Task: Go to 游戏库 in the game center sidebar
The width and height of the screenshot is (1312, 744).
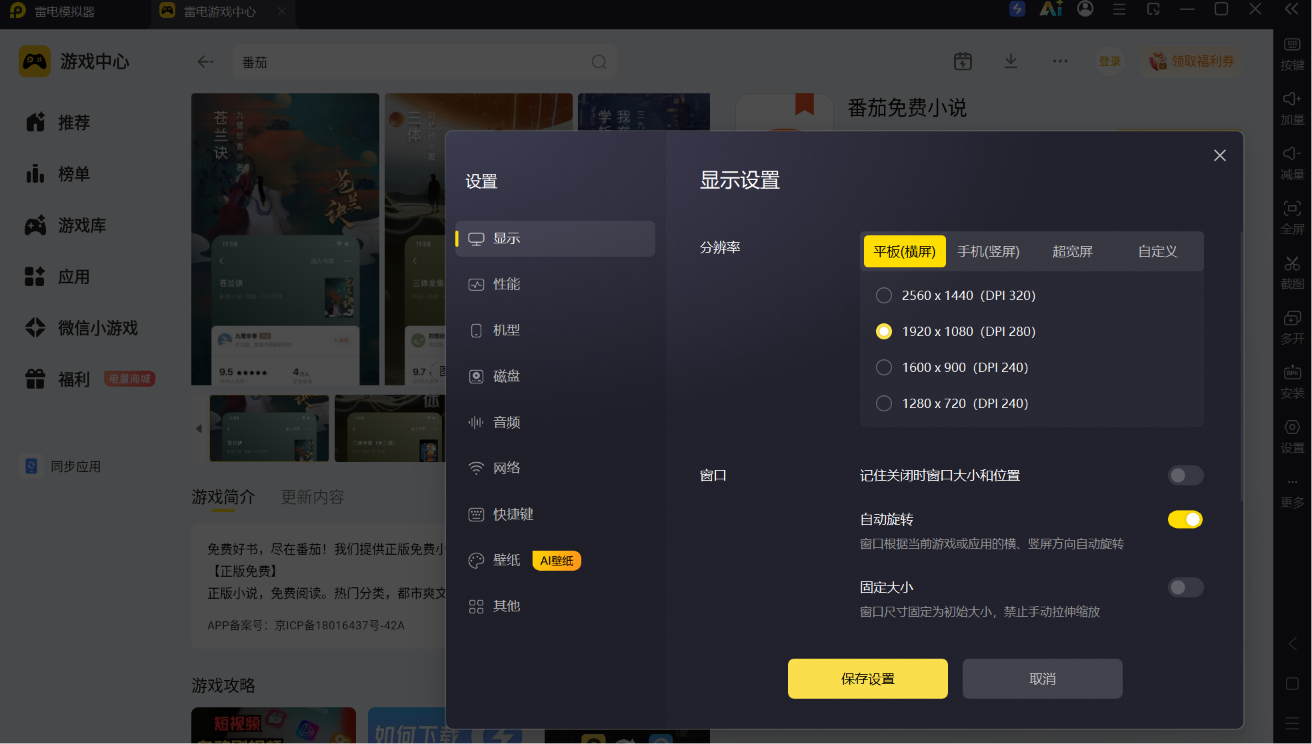Action: (66, 225)
